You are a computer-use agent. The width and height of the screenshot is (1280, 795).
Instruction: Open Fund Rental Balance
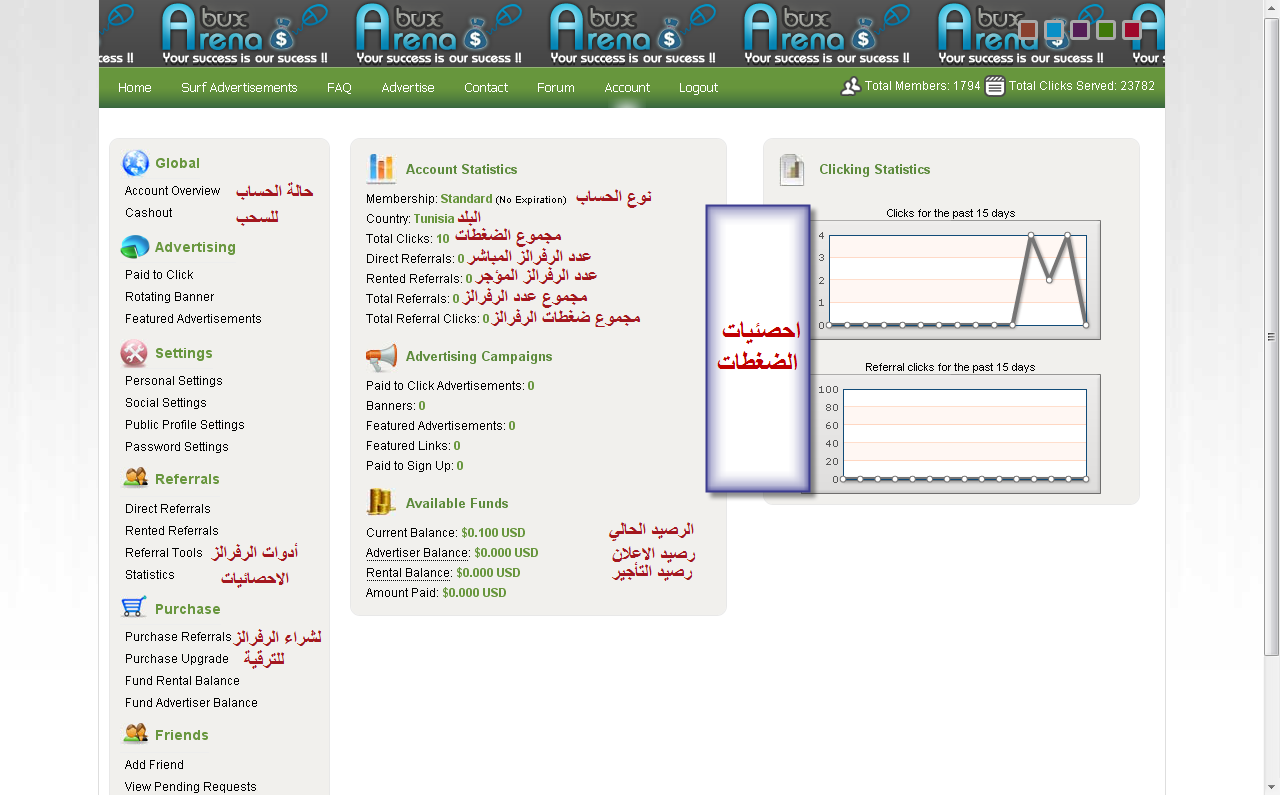[x=182, y=681]
